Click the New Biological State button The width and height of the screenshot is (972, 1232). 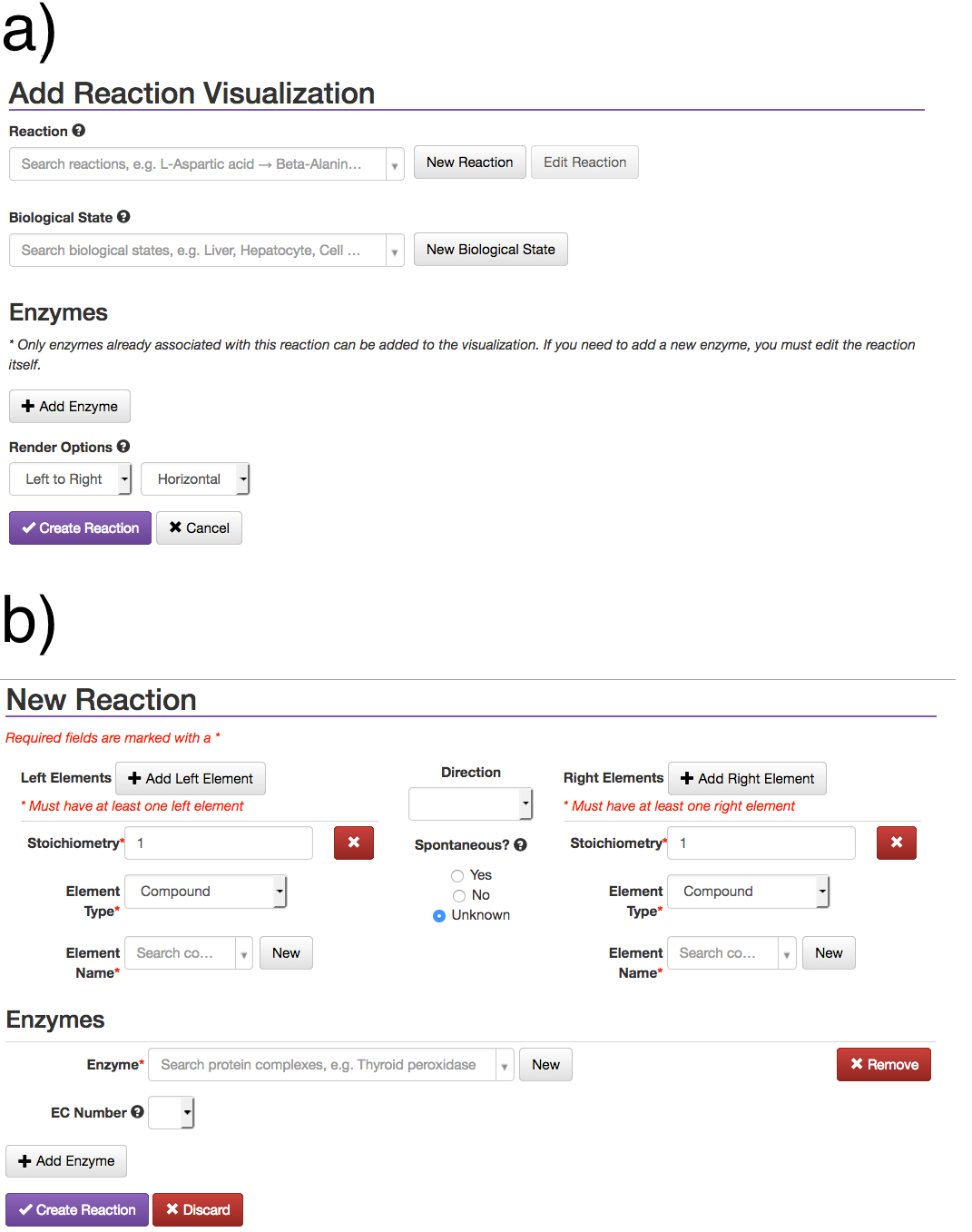[x=490, y=250]
